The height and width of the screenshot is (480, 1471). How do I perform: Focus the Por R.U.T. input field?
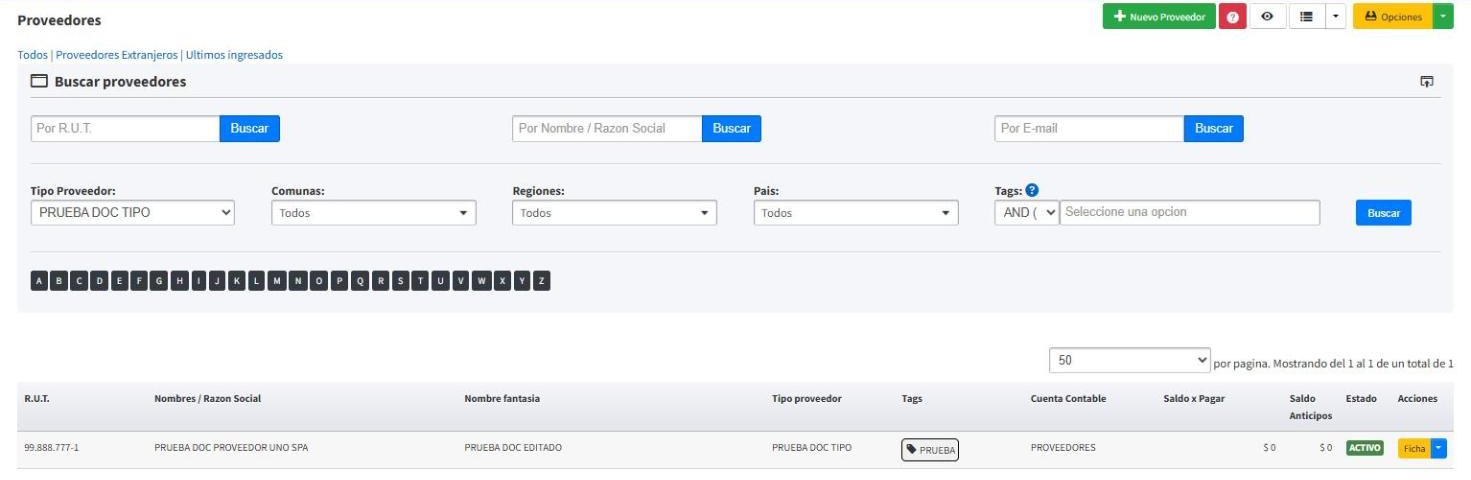point(125,128)
